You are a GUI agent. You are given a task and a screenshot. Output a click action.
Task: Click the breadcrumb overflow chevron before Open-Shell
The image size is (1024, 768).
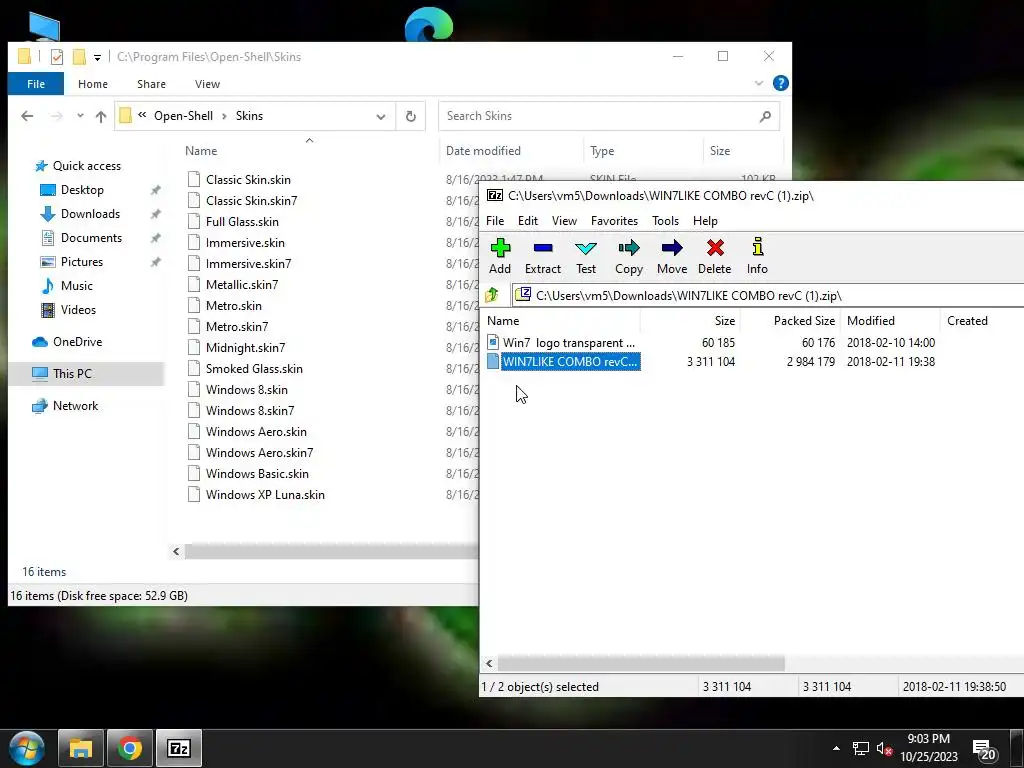pyautogui.click(x=142, y=115)
